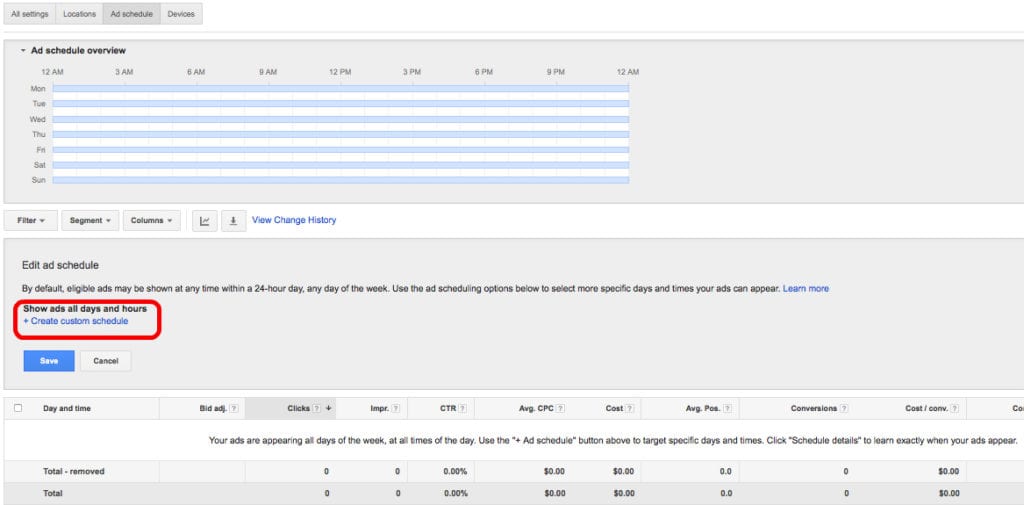Click the Saturday schedule bar
The height and width of the screenshot is (505, 1024).
[x=341, y=165]
